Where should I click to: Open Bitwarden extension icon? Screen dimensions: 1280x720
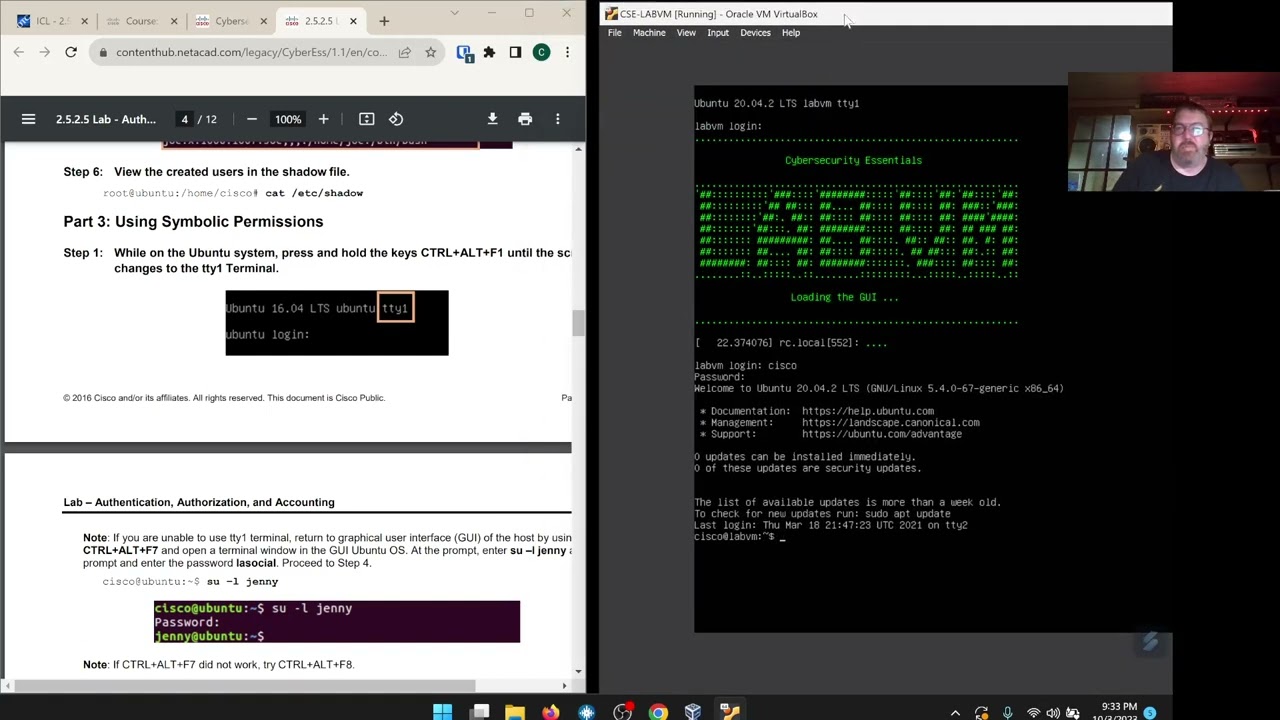point(464,52)
